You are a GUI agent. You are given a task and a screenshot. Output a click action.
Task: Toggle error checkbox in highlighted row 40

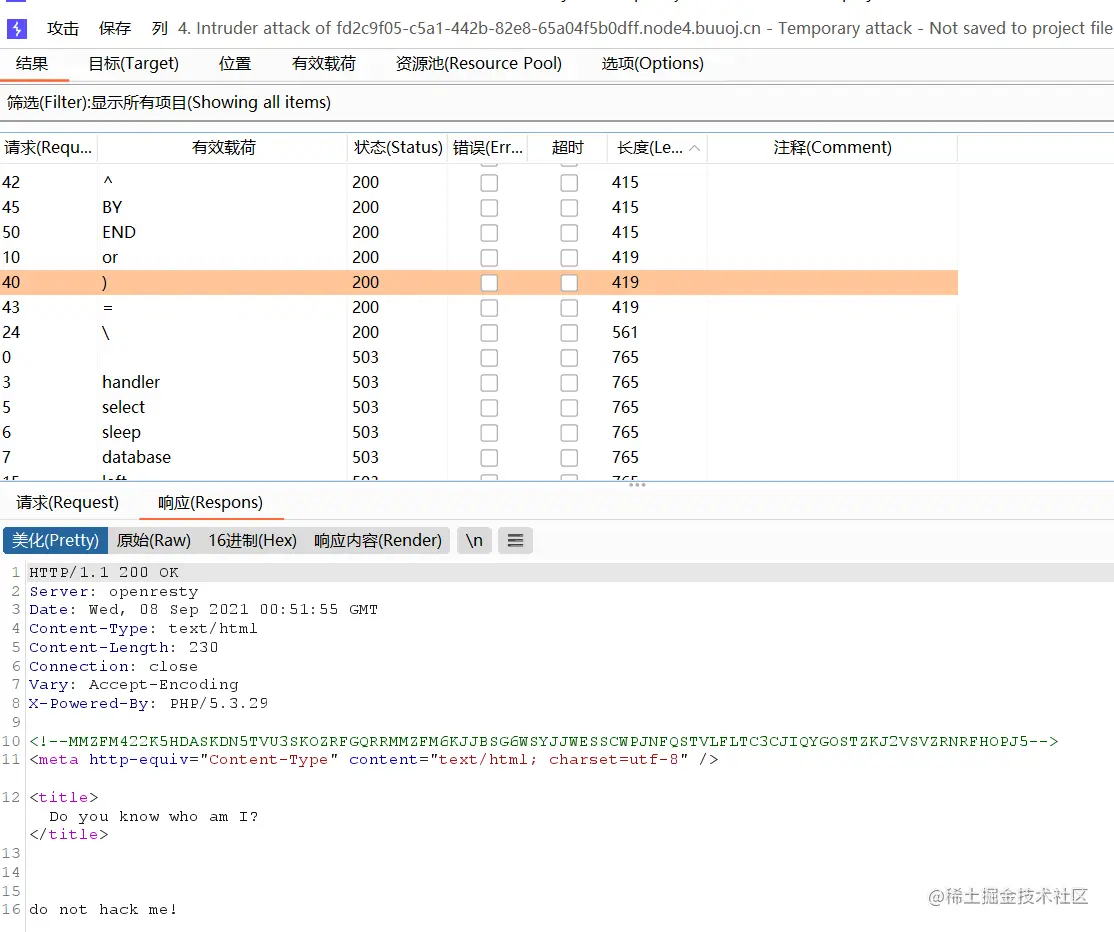click(x=489, y=283)
